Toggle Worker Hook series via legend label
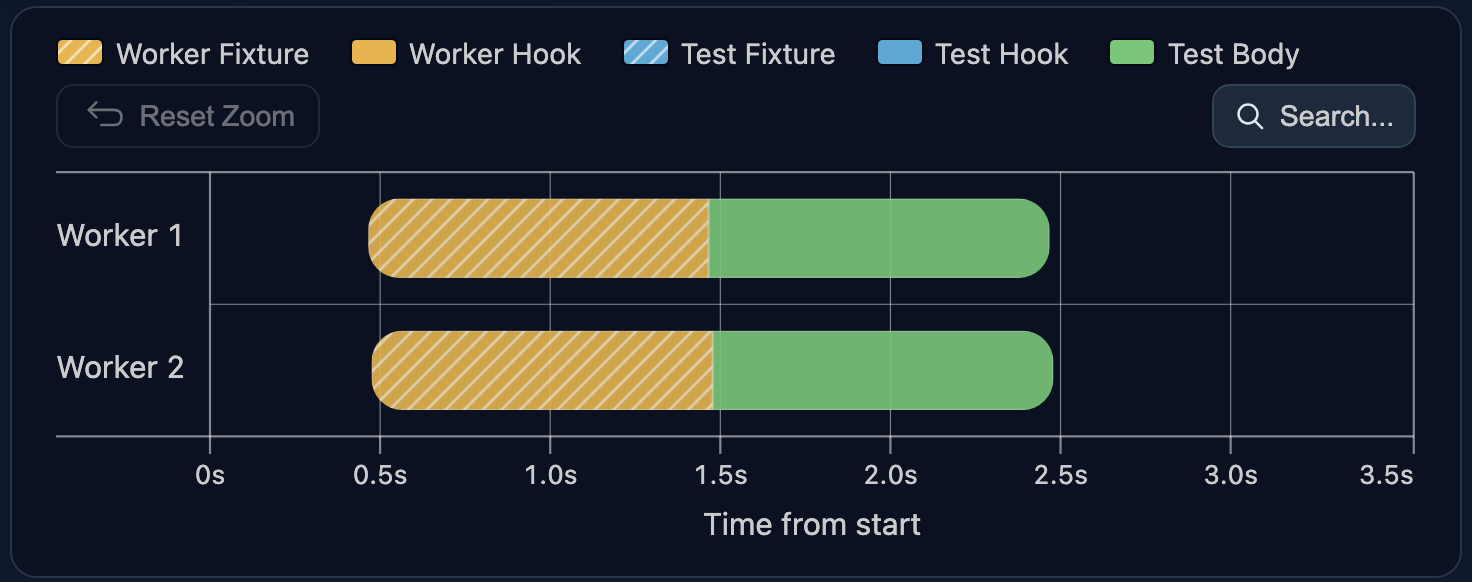The height and width of the screenshot is (582, 1472). pyautogui.click(x=495, y=54)
